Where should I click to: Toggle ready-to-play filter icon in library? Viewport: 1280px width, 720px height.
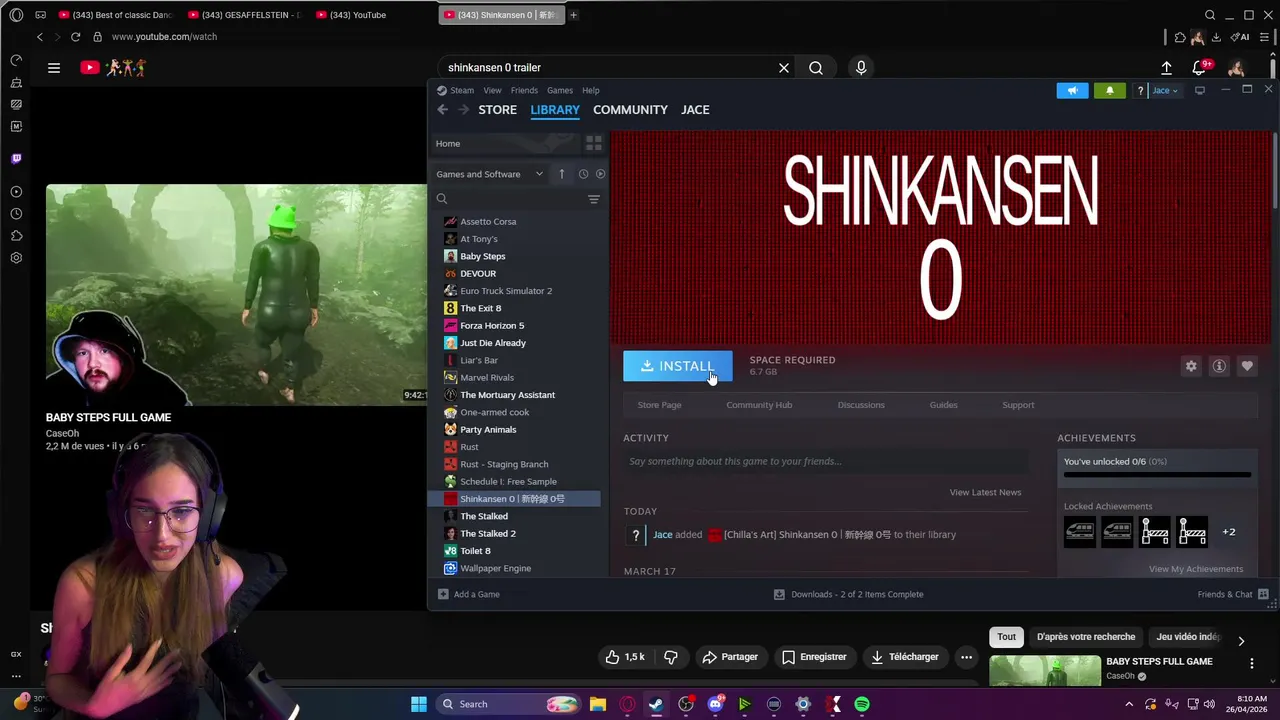pos(600,174)
